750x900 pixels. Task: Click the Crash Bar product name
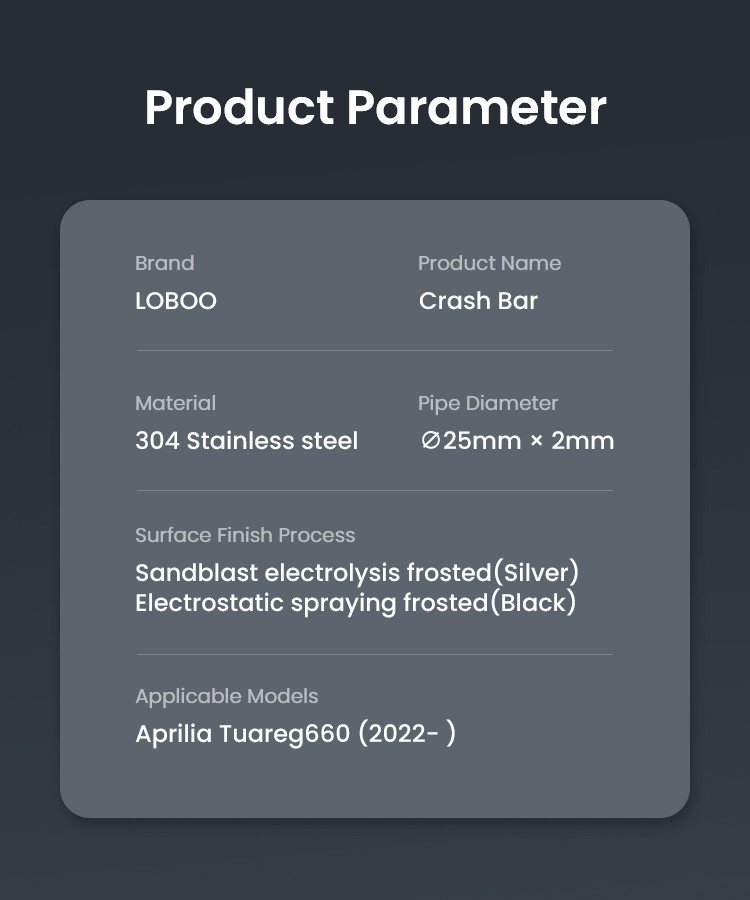(x=478, y=301)
